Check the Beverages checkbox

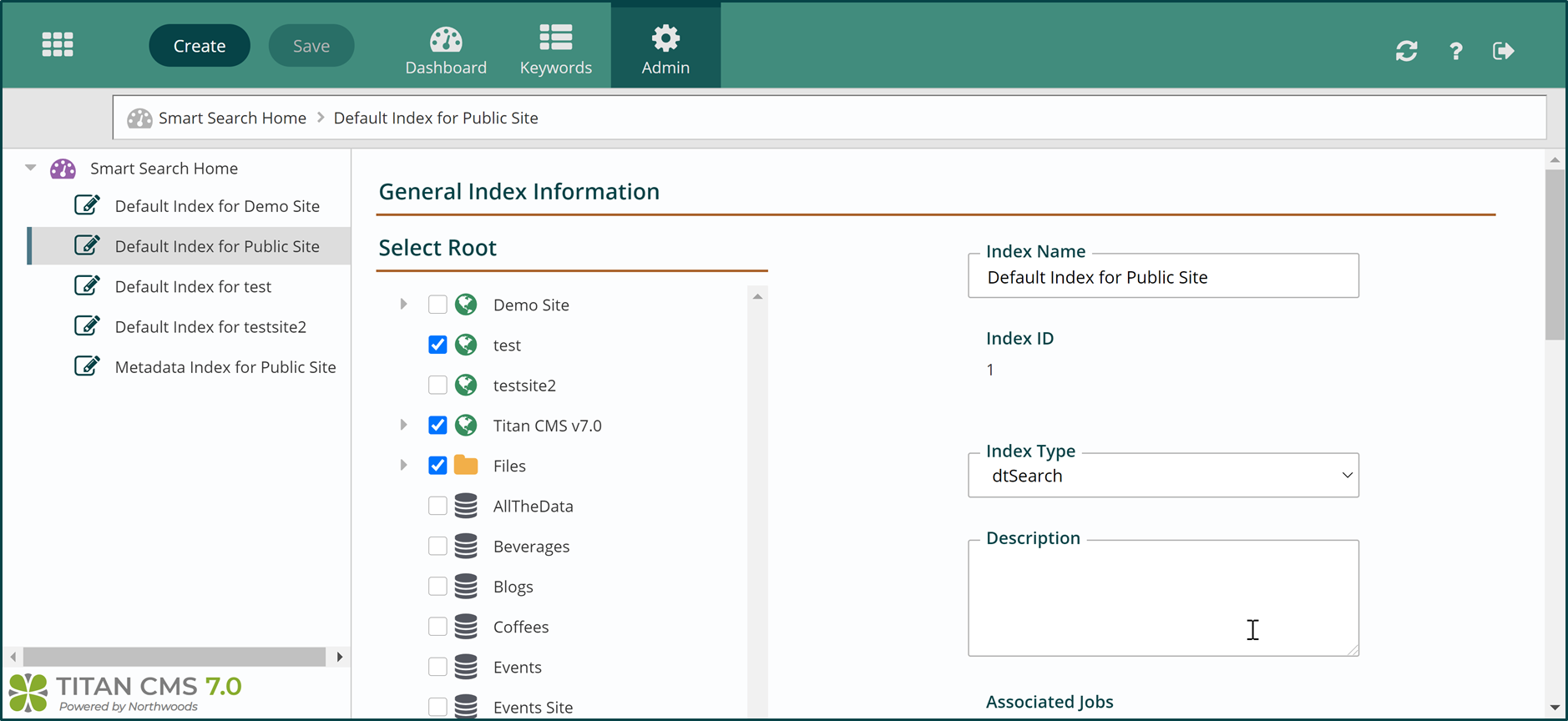[x=438, y=546]
